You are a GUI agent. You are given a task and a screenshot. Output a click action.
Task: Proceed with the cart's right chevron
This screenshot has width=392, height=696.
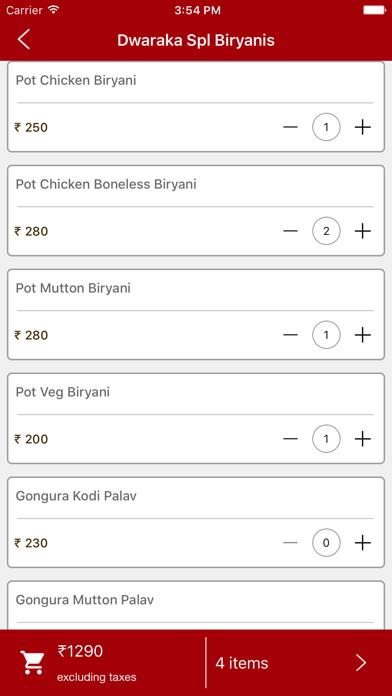click(361, 663)
